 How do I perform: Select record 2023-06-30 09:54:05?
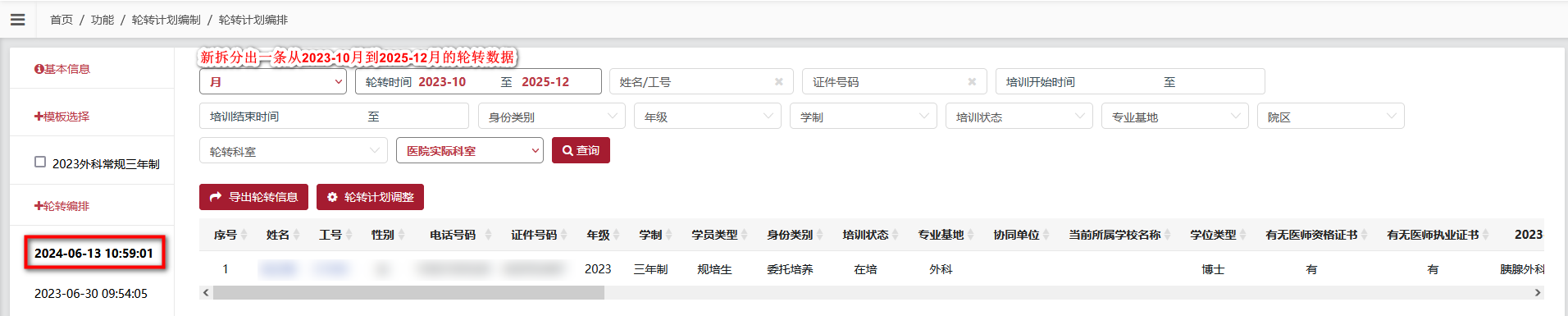pos(91,293)
